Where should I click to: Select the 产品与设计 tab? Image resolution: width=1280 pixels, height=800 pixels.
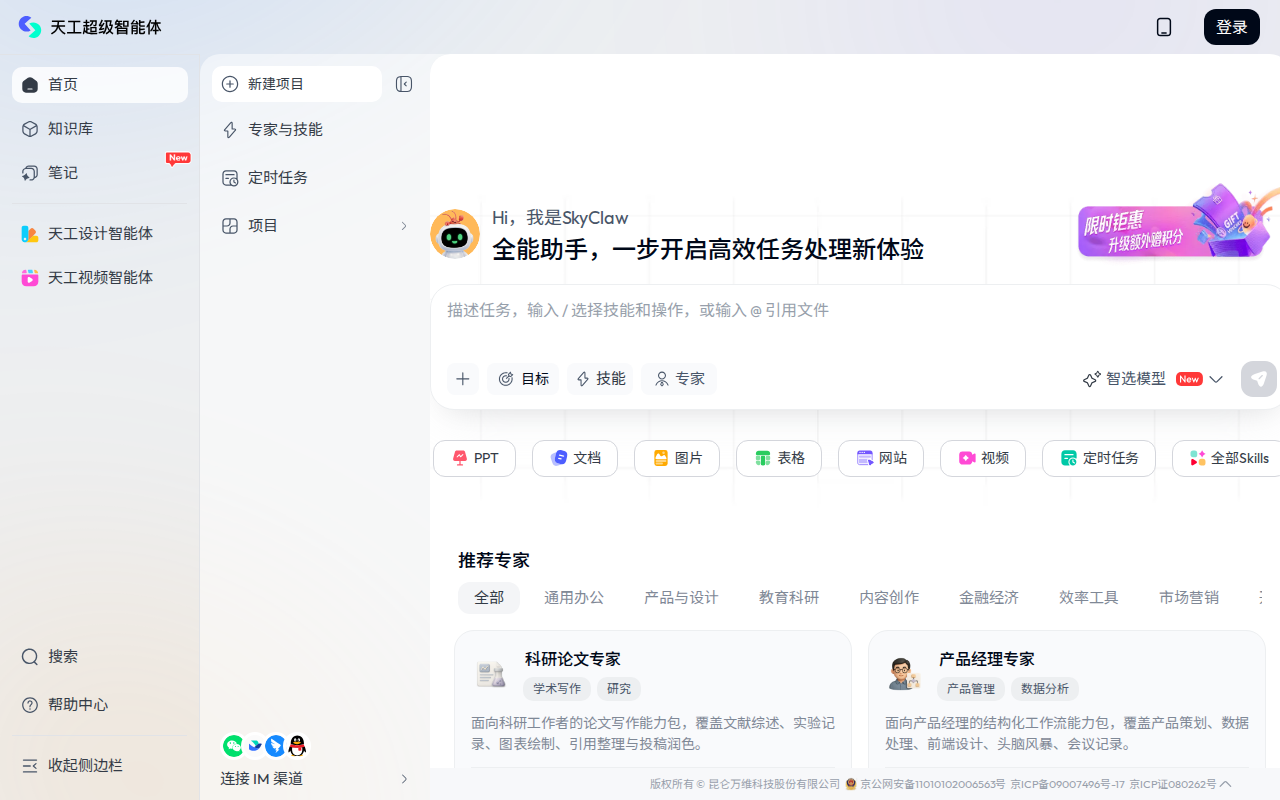tap(681, 598)
